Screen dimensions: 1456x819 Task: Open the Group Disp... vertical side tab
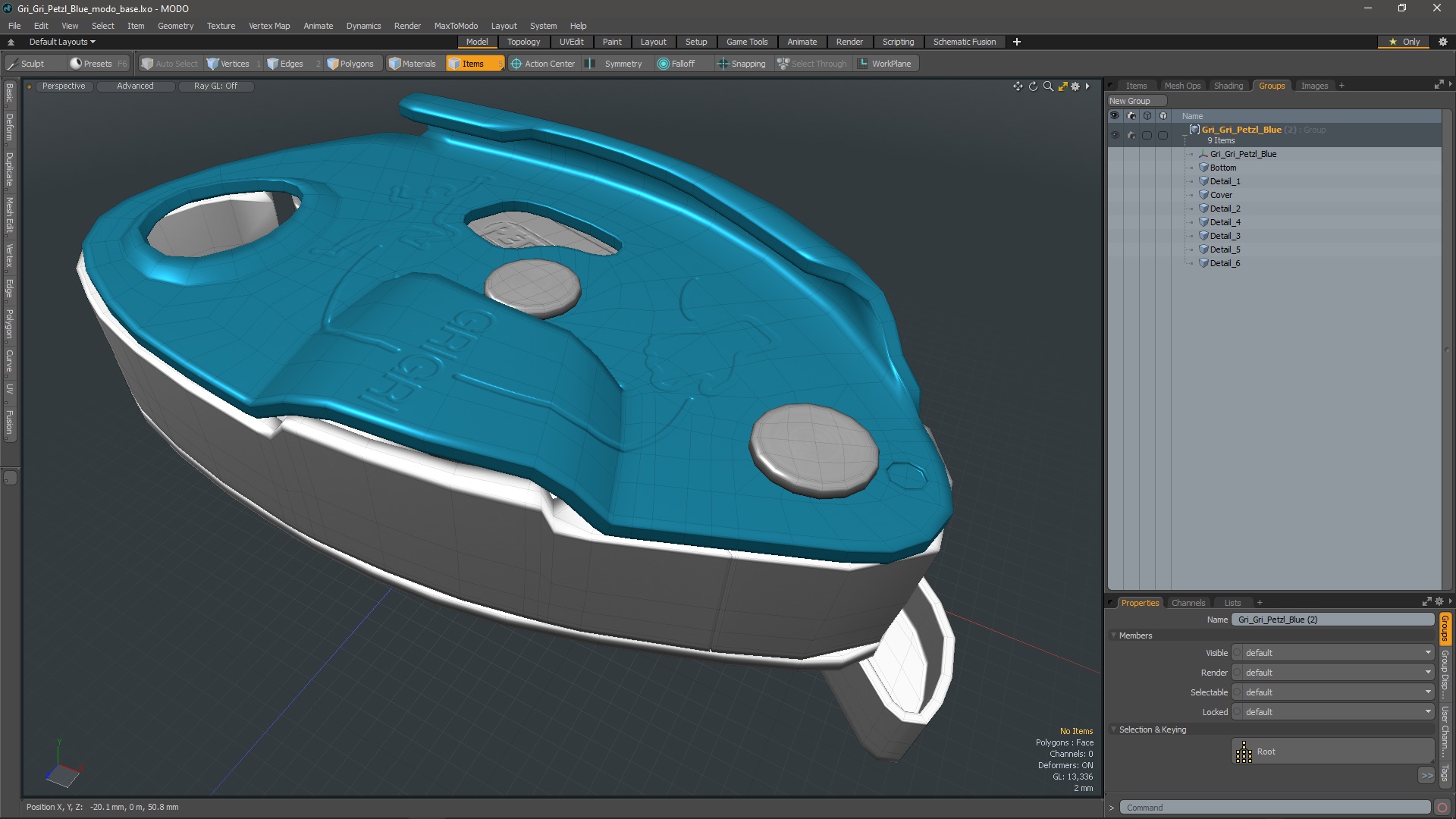[x=1445, y=674]
